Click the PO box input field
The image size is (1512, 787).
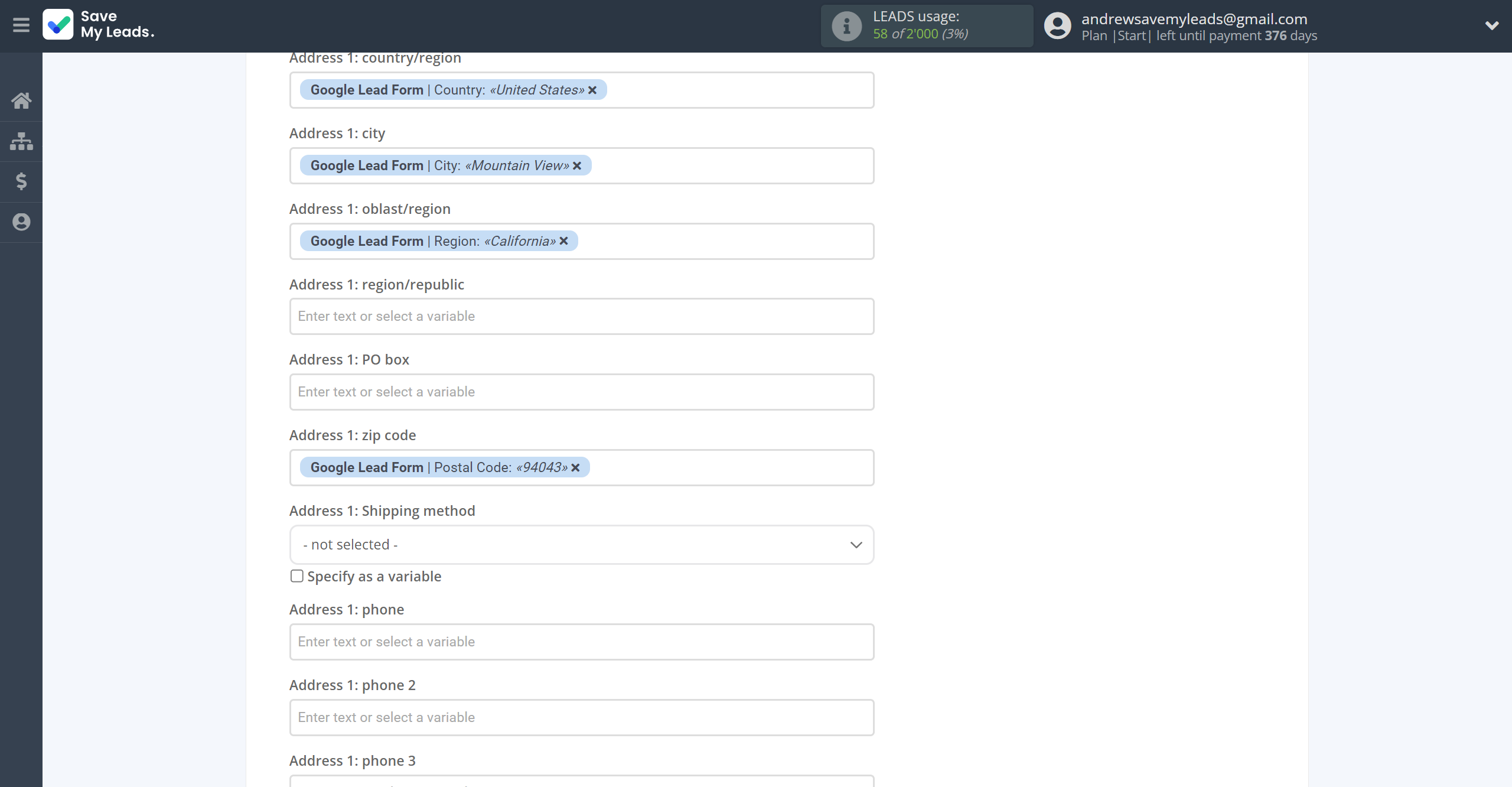tap(581, 392)
